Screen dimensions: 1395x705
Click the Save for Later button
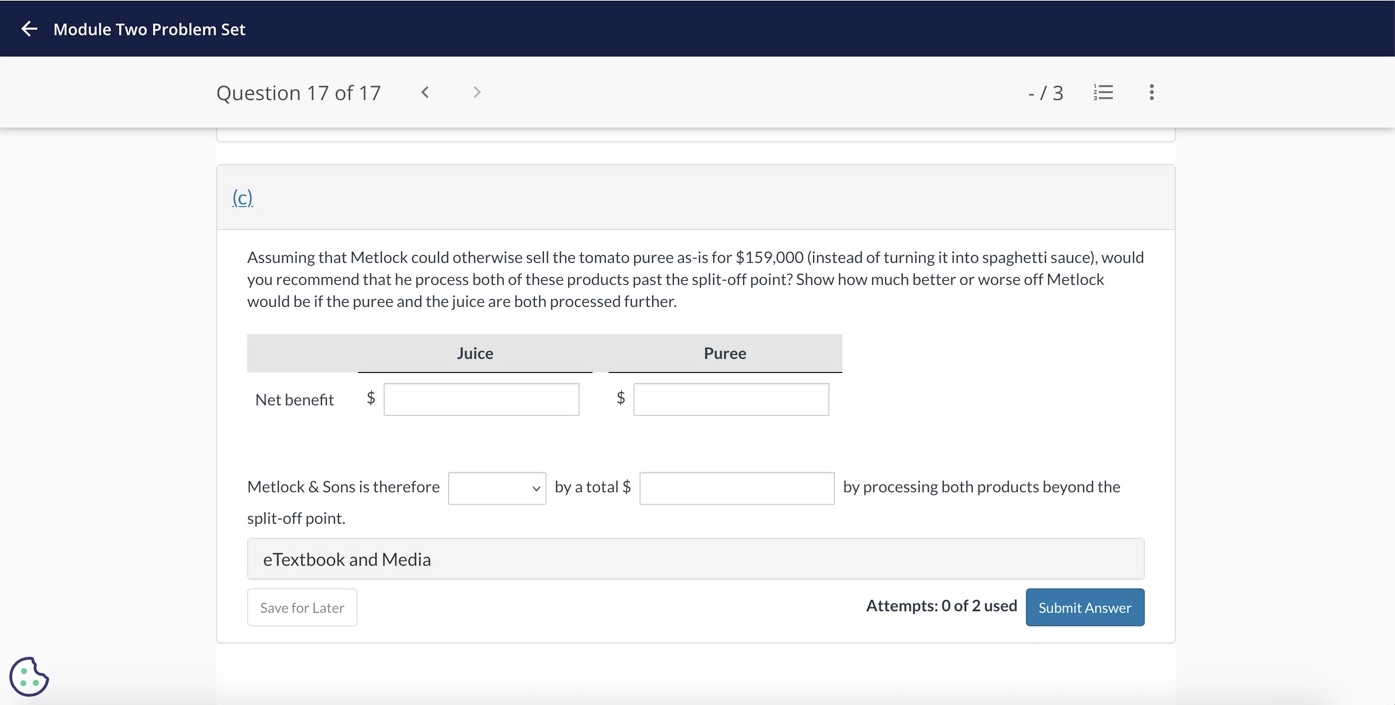click(302, 607)
